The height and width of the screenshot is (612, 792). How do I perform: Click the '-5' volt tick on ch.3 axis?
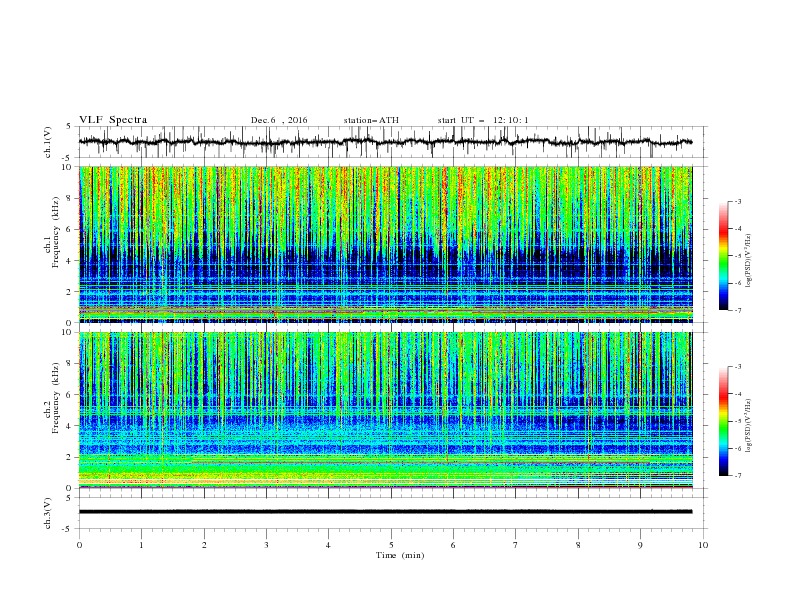click(68, 529)
